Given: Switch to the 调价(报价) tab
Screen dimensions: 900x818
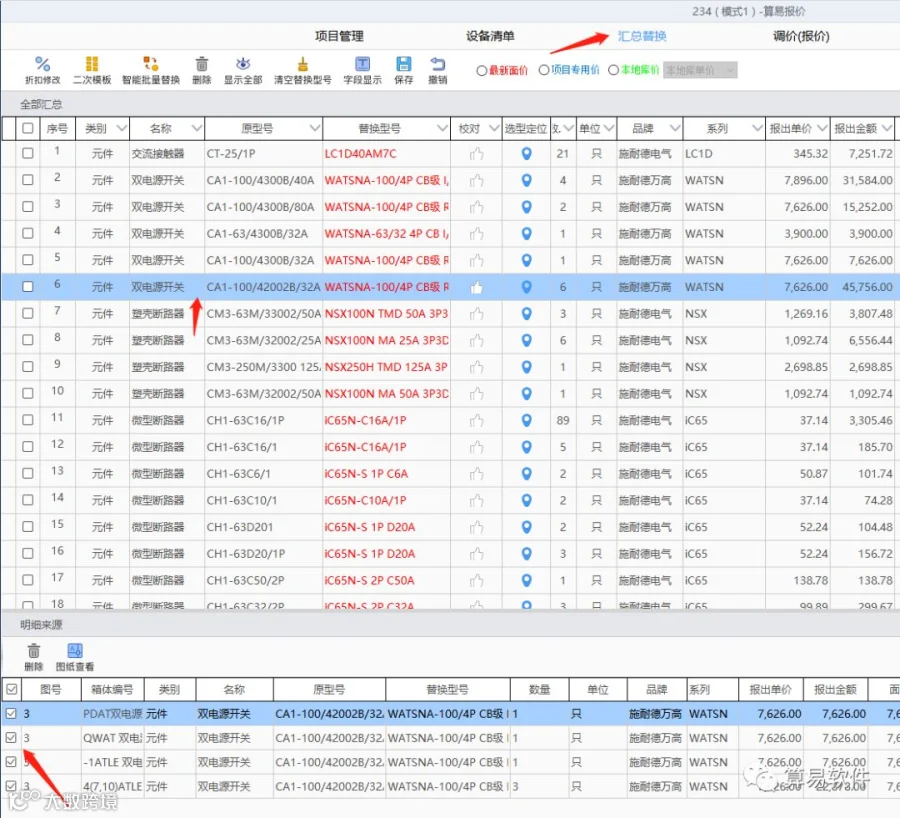Looking at the screenshot, I should (801, 36).
